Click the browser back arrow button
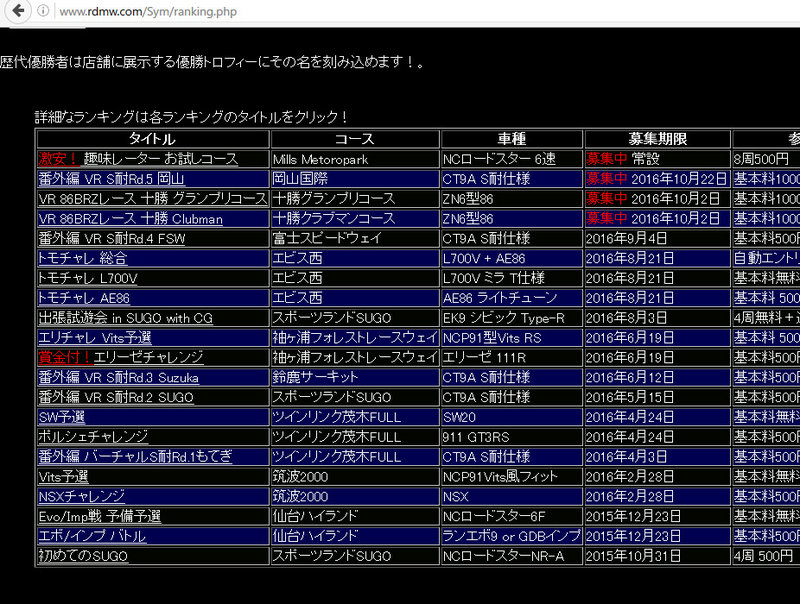The width and height of the screenshot is (800, 604). click(17, 11)
